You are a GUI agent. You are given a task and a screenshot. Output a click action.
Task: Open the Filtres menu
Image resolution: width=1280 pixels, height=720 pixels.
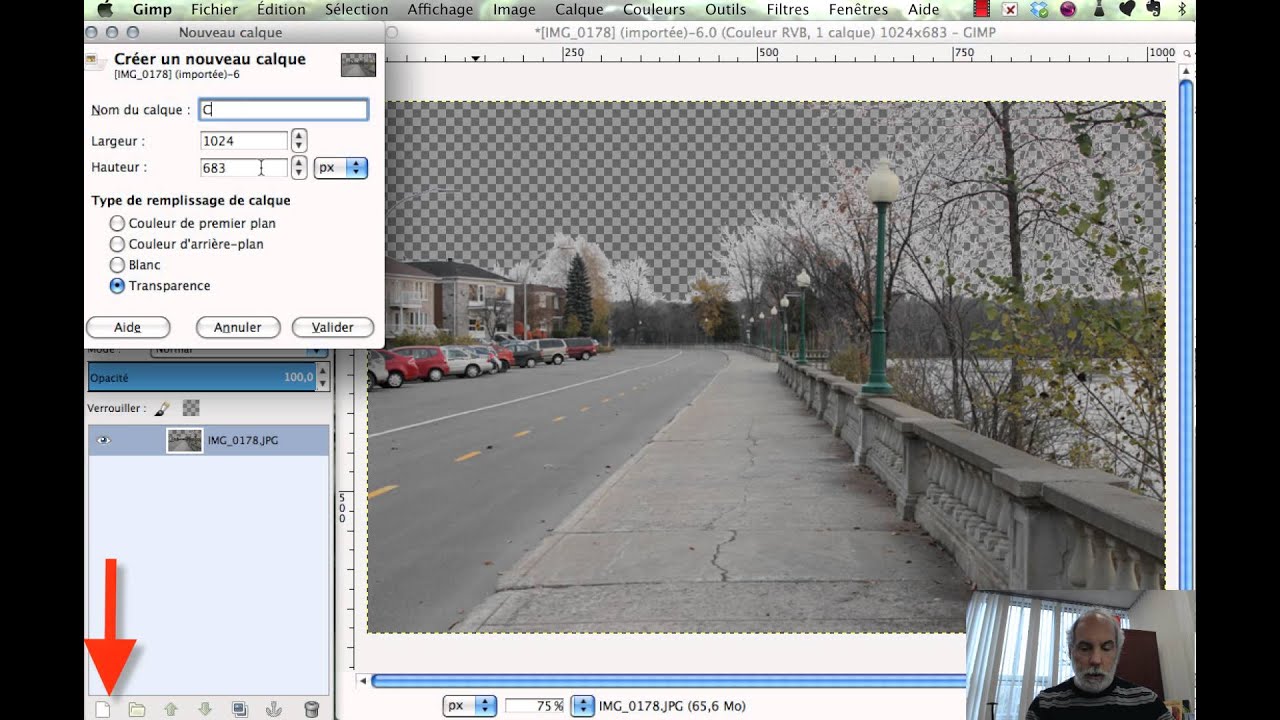tap(788, 10)
